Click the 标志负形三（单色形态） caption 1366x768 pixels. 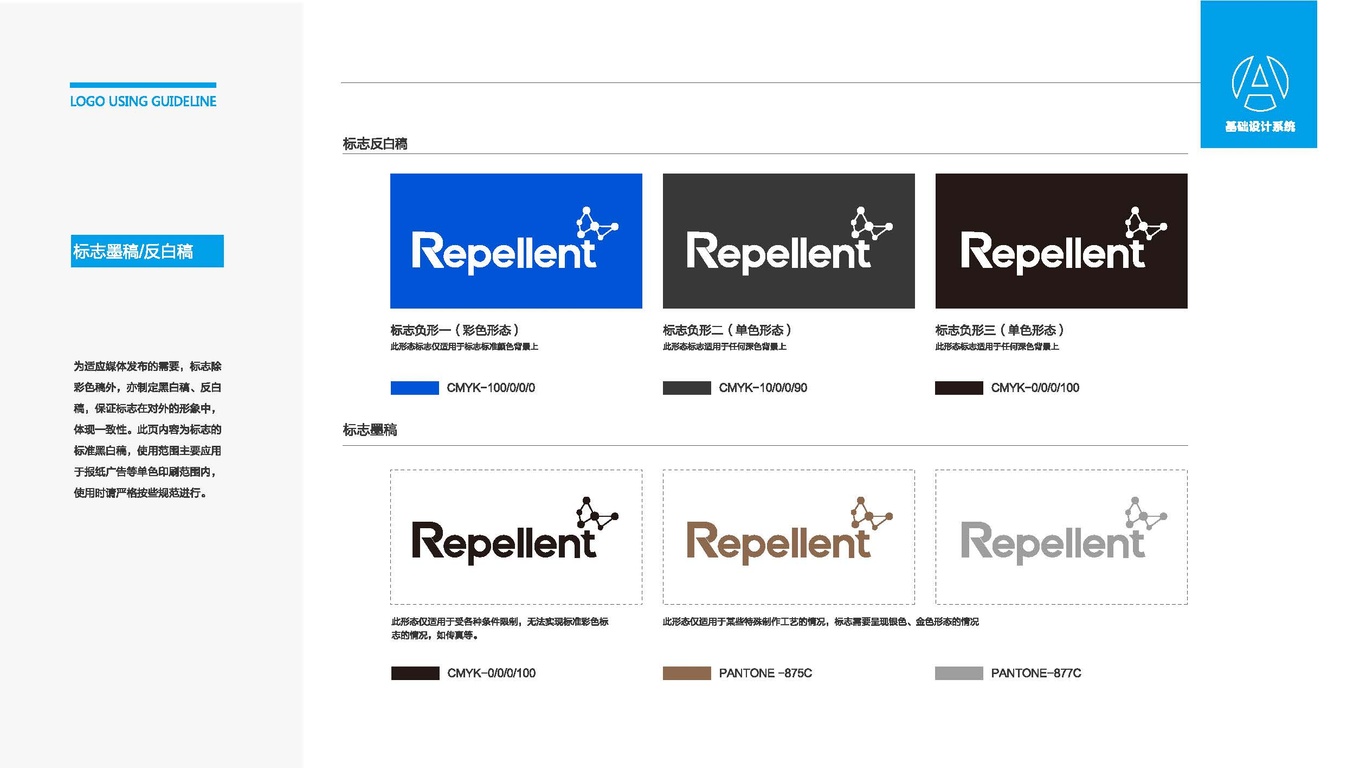pos(1001,330)
